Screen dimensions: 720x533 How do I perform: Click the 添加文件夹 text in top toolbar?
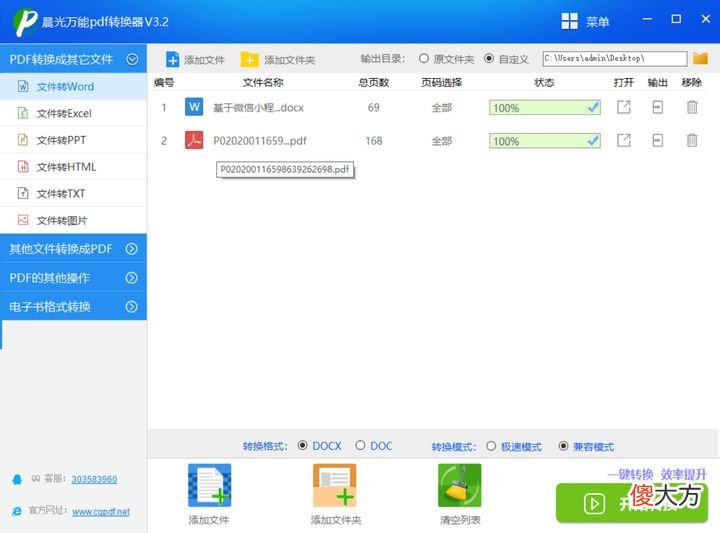pyautogui.click(x=290, y=60)
